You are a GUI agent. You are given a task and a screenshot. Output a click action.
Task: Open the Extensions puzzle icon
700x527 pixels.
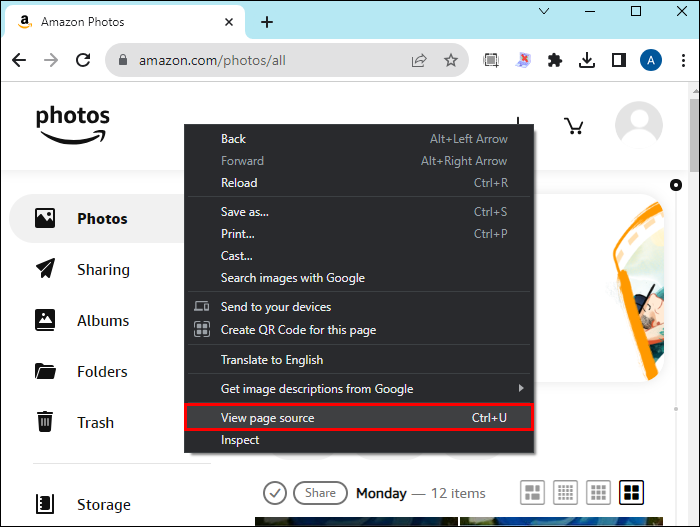tap(555, 60)
